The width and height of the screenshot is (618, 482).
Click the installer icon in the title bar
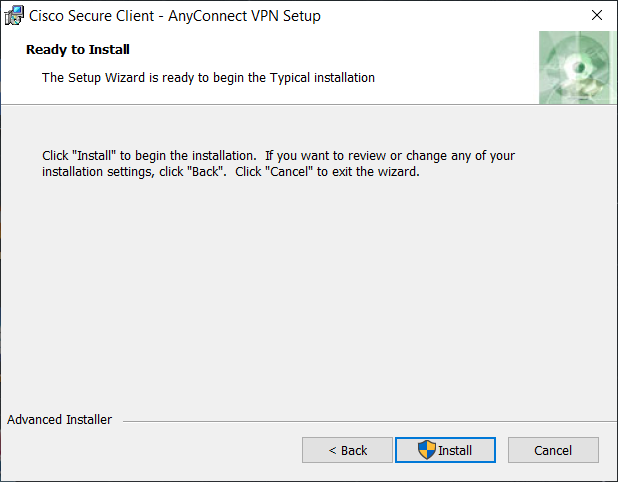(15, 16)
